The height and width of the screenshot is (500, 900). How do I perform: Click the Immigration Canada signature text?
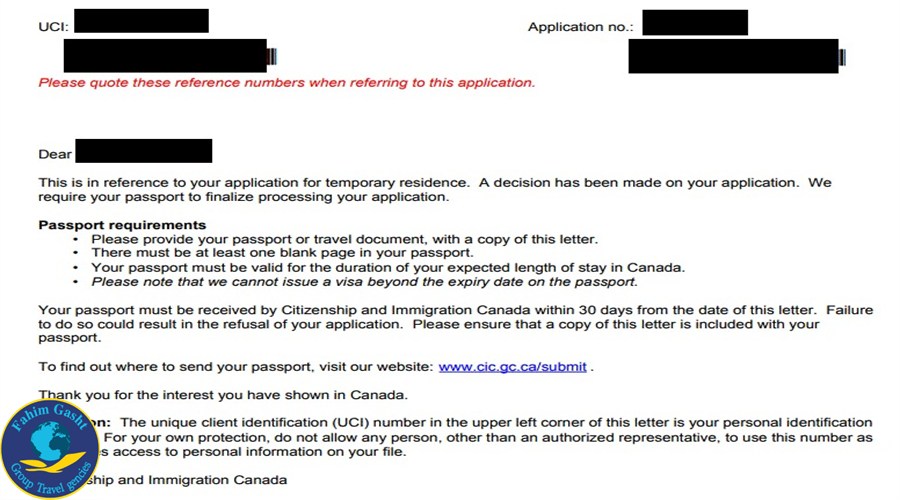coord(200,480)
